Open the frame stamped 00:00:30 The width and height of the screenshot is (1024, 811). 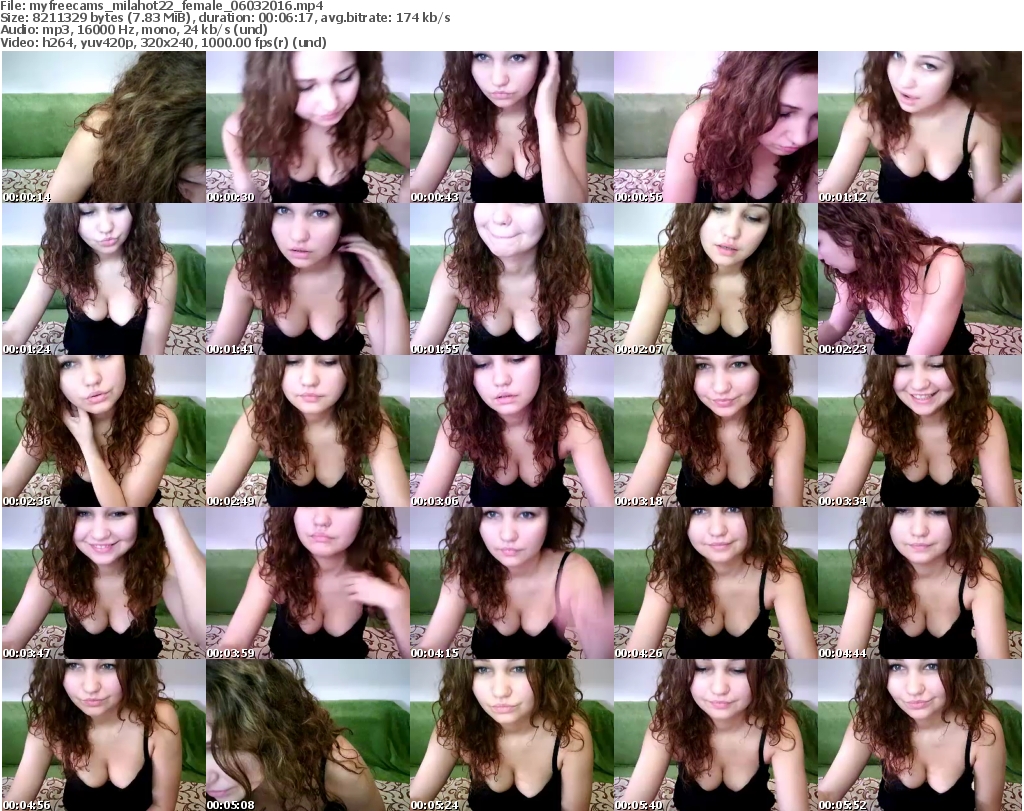(308, 127)
